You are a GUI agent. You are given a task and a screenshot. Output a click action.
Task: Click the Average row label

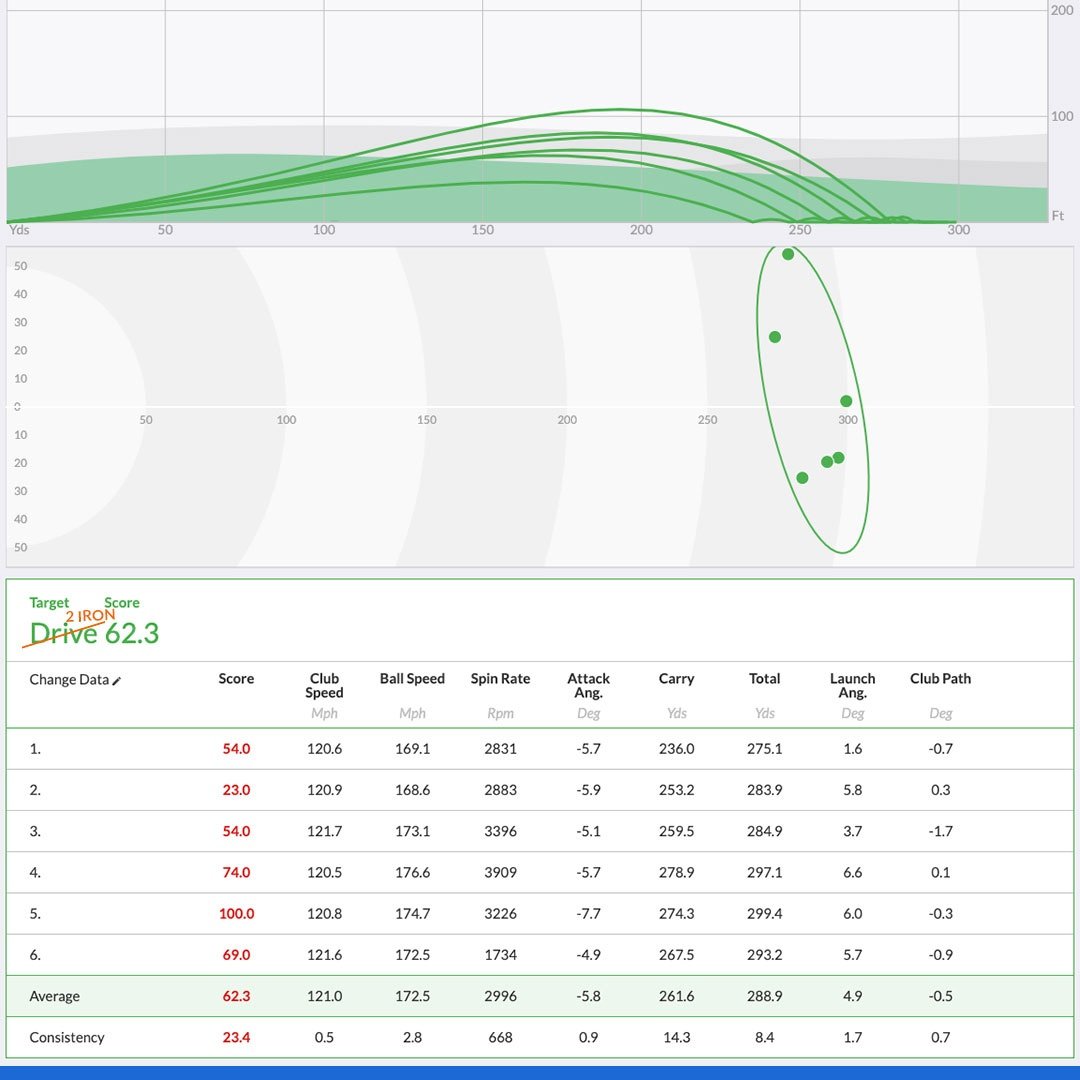[x=54, y=996]
